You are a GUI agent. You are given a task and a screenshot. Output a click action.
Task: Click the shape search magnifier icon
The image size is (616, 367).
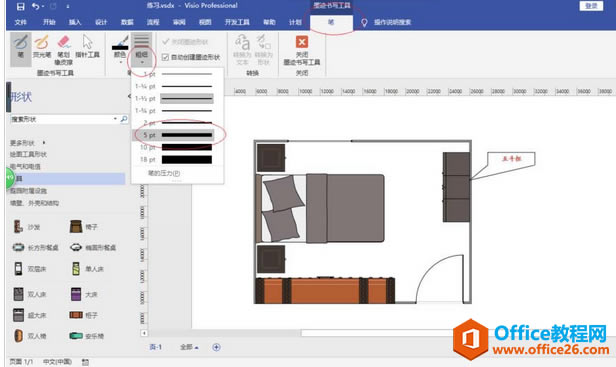tap(124, 119)
